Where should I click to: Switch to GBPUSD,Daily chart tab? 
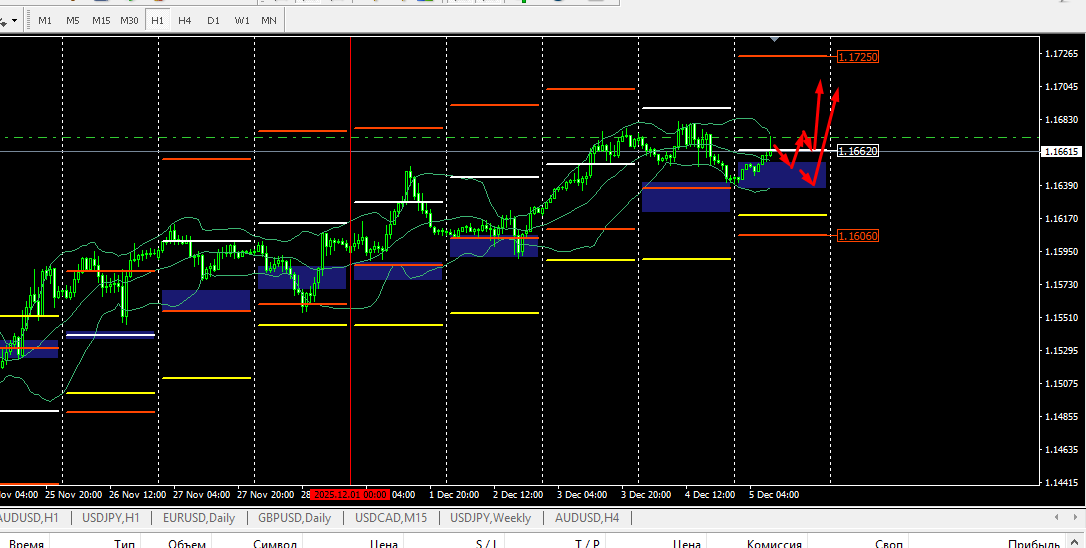coord(294,518)
